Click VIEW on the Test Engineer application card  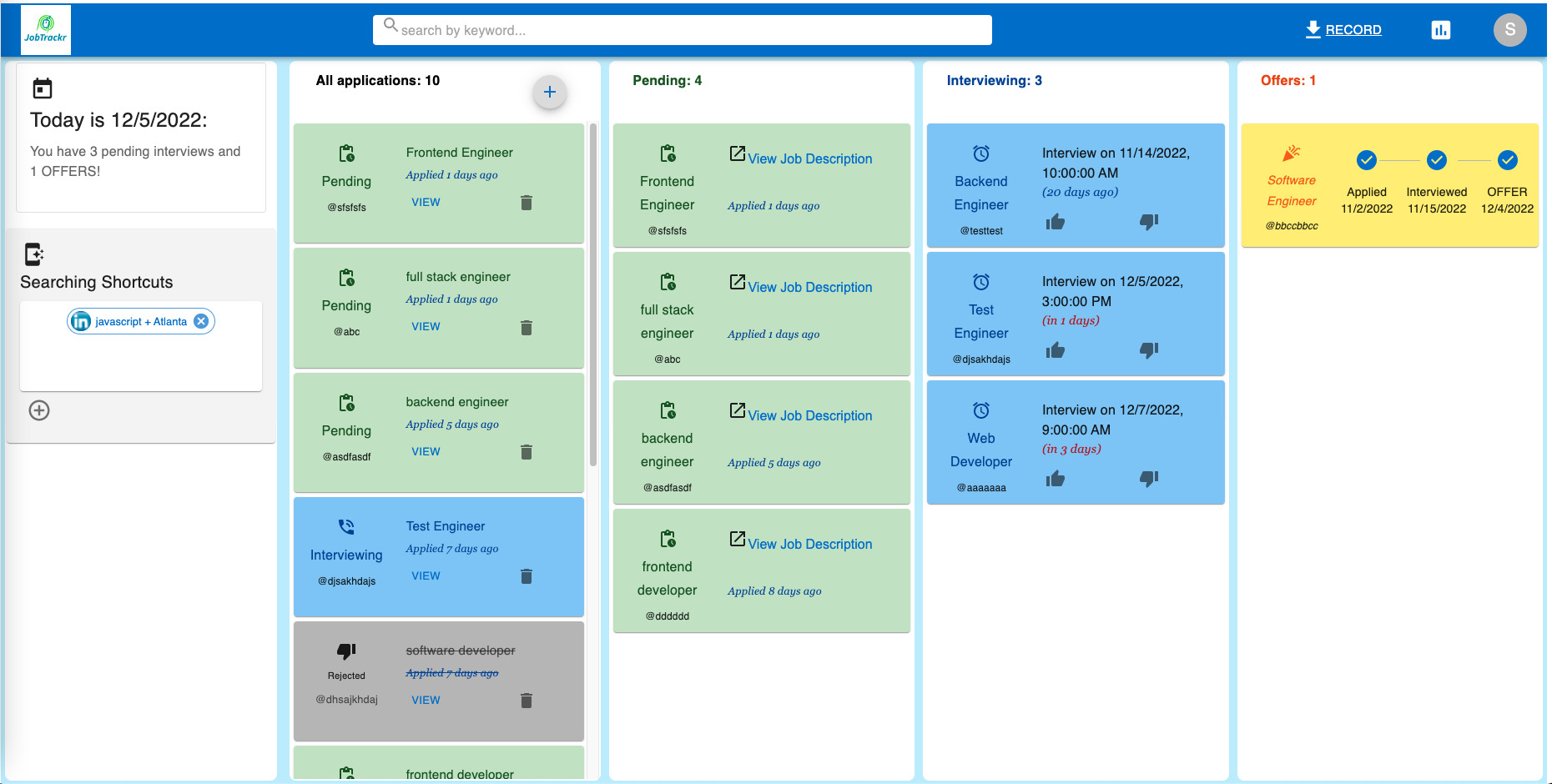(426, 575)
